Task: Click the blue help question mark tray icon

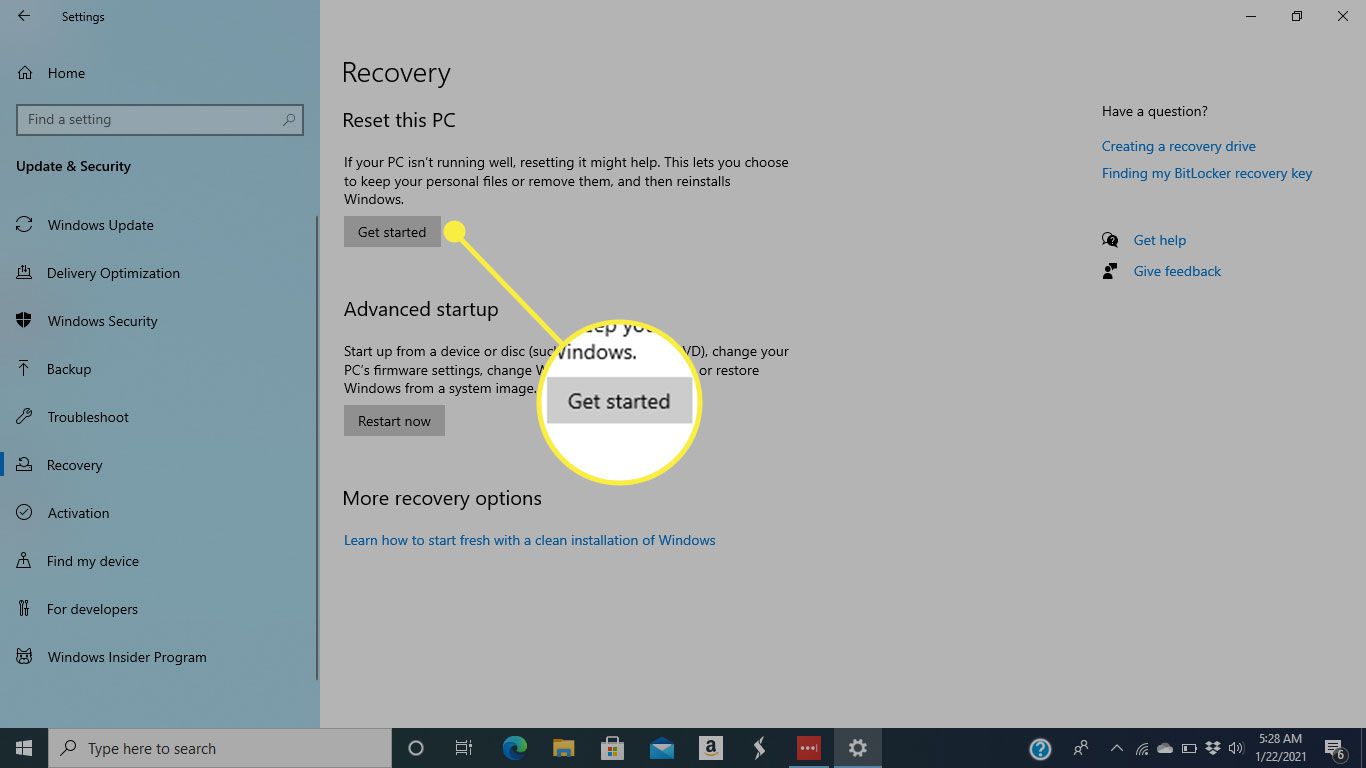Action: point(1040,748)
